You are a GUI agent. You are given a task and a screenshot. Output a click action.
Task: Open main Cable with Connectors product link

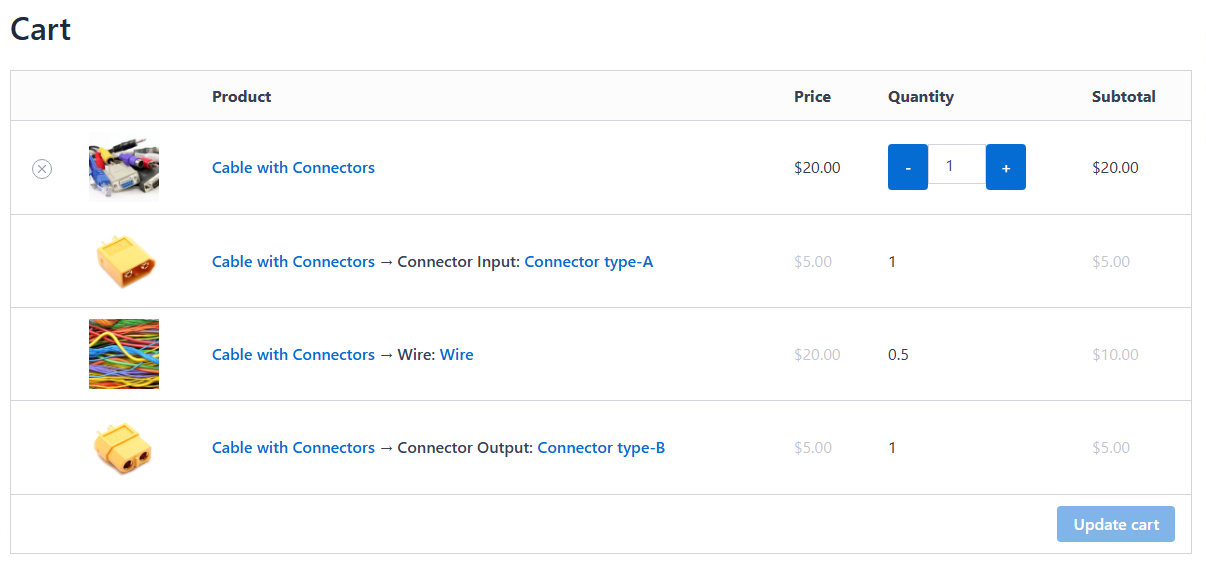pyautogui.click(x=293, y=168)
